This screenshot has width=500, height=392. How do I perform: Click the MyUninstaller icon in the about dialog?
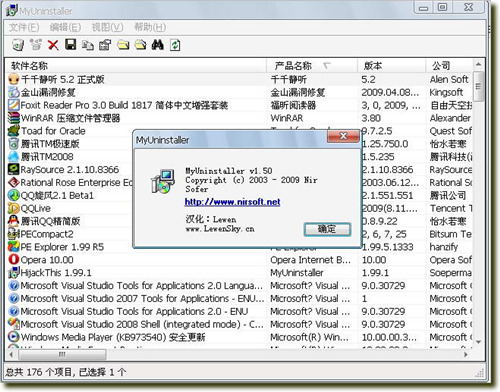point(163,182)
